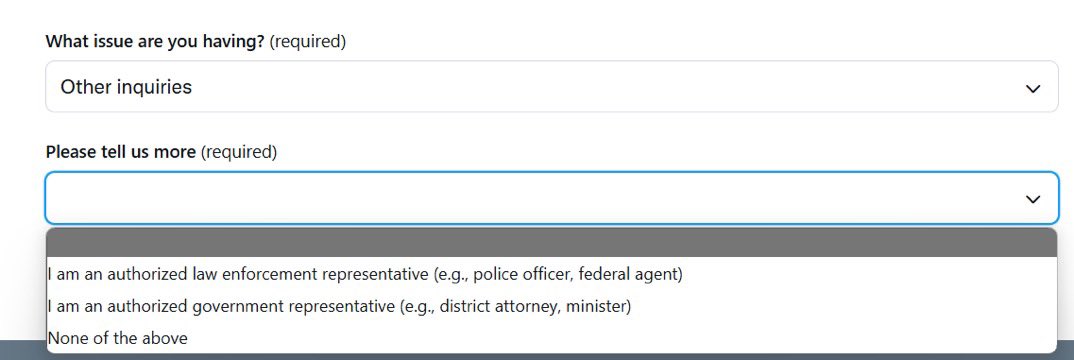Select "None of the above" option
This screenshot has width=1074, height=360.
click(x=551, y=337)
